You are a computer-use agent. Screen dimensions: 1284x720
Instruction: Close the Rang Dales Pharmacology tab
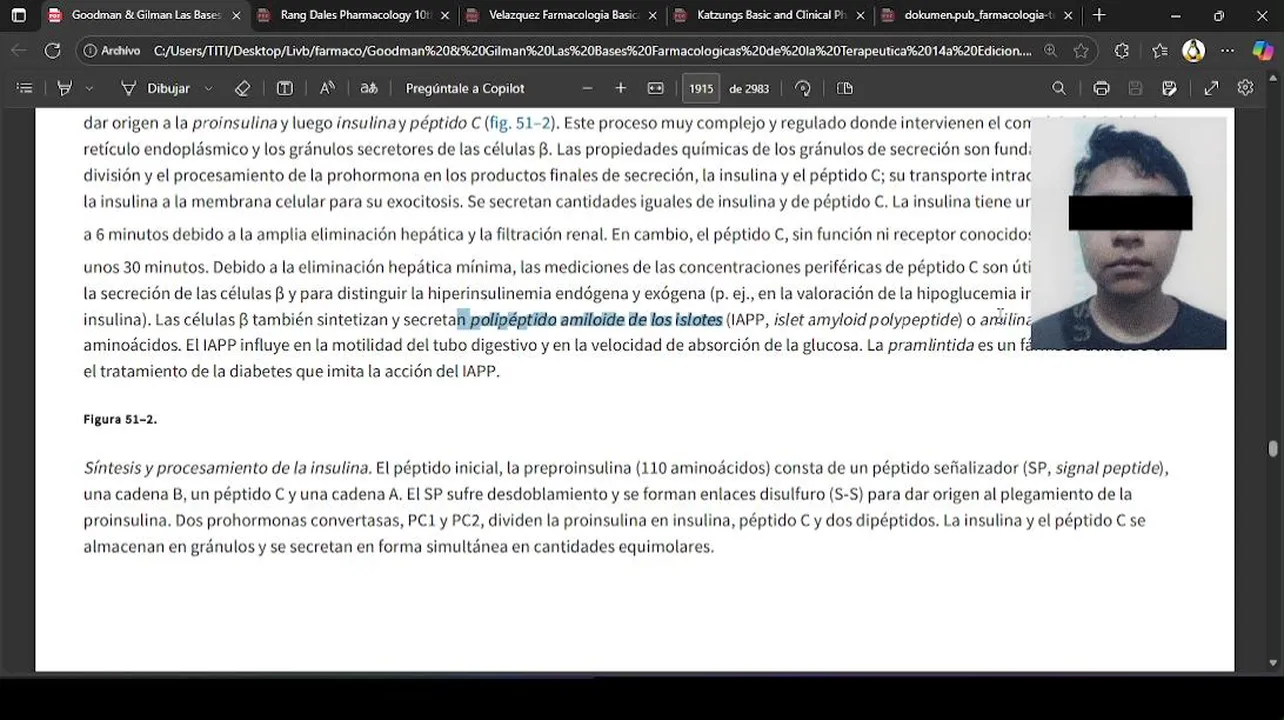click(x=445, y=16)
